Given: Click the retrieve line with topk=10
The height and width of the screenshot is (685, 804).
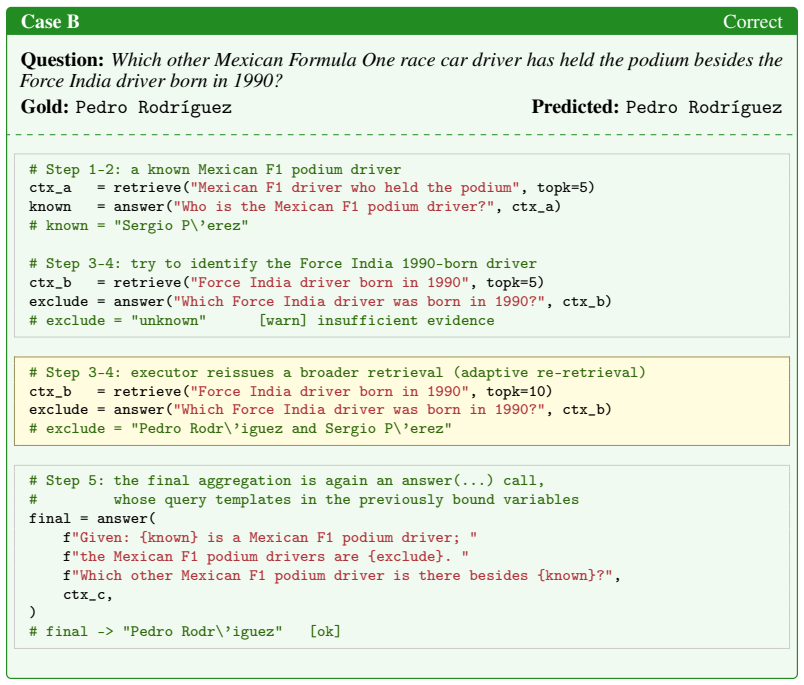Looking at the screenshot, I should 291,392.
